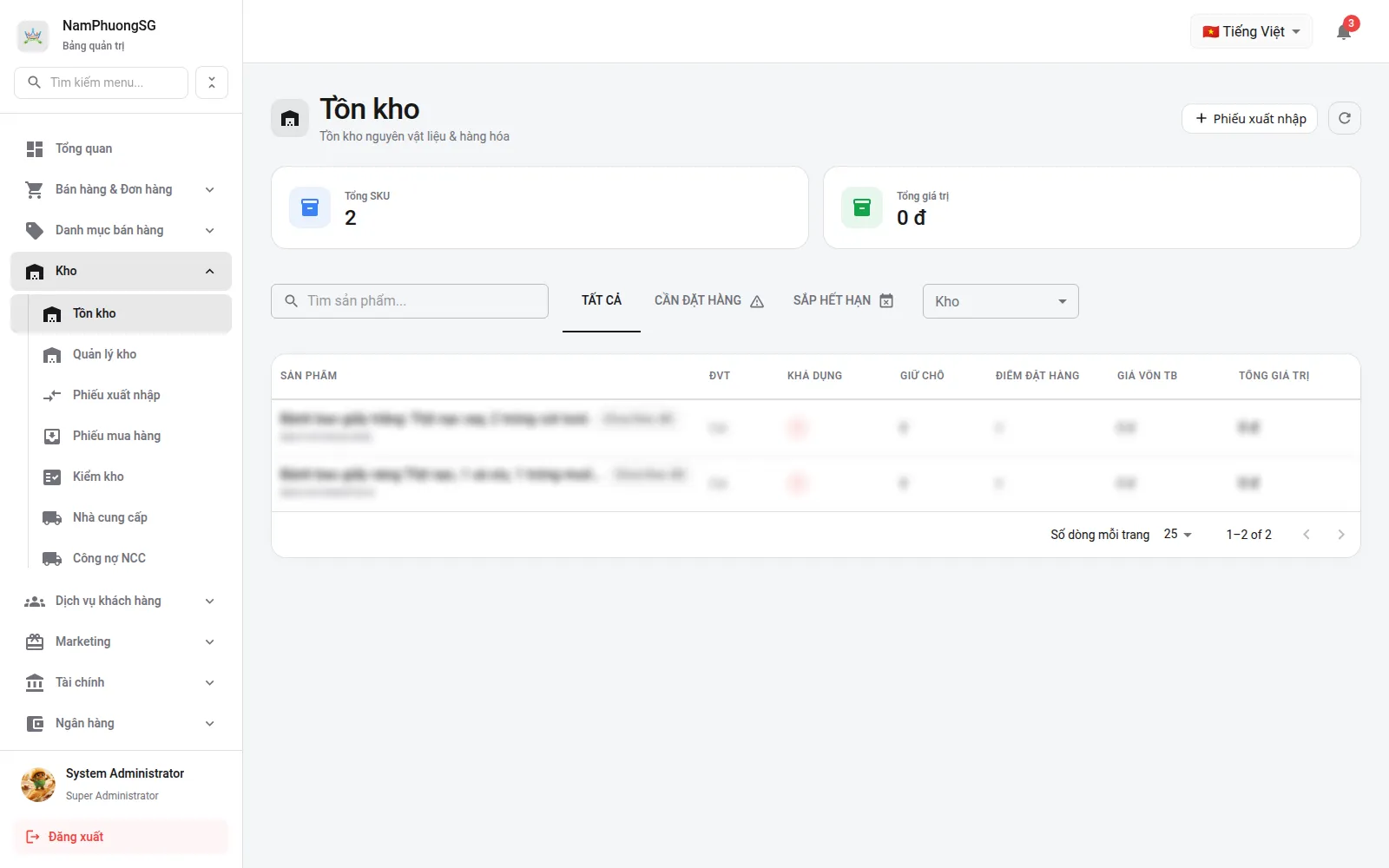Click the Tổng SKU blue box icon
This screenshot has height=868, width=1389.
tap(310, 207)
